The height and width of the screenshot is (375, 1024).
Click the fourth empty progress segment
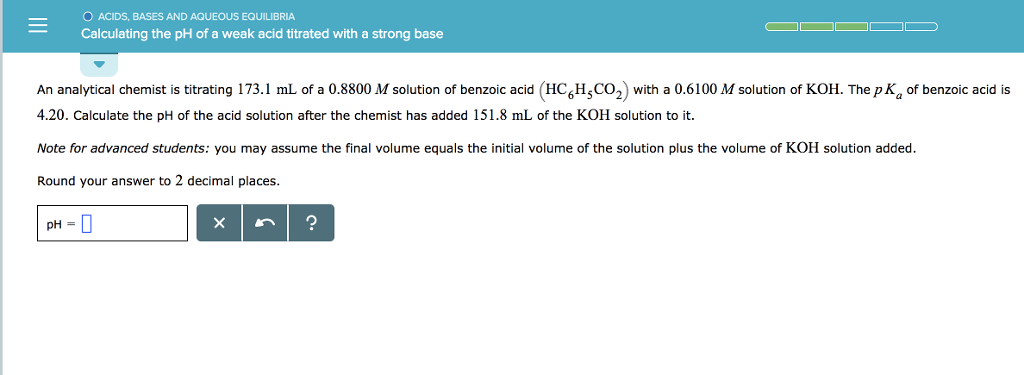click(x=886, y=27)
